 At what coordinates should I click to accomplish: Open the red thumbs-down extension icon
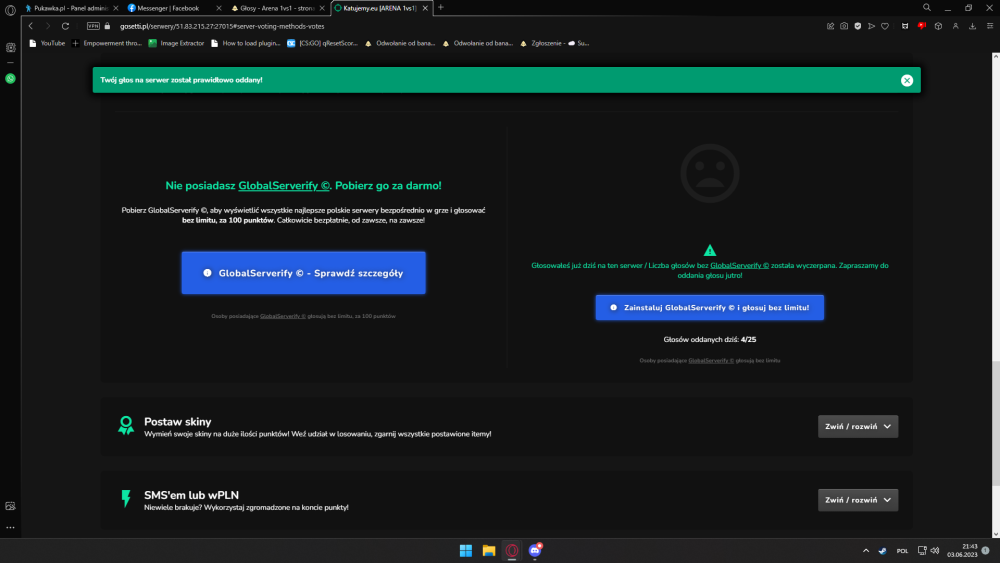pyautogui.click(x=922, y=26)
